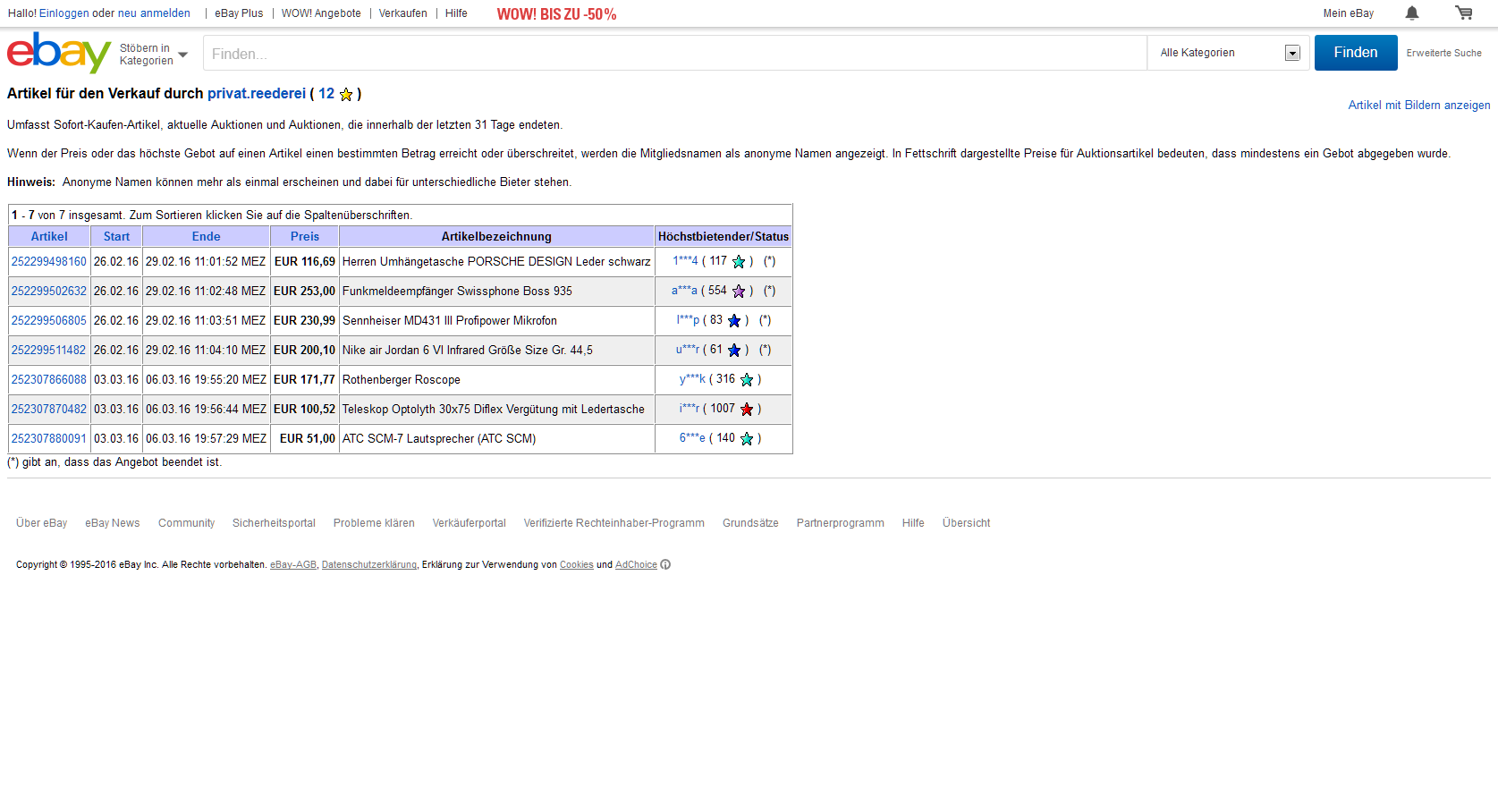Open the Erweiterte Suche link

click(x=1443, y=53)
